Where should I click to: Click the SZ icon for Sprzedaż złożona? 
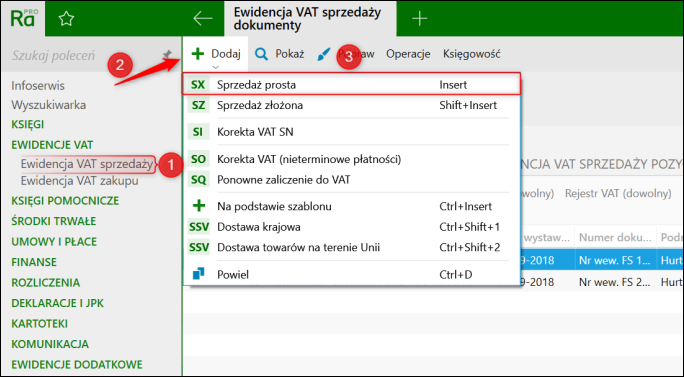click(x=198, y=105)
